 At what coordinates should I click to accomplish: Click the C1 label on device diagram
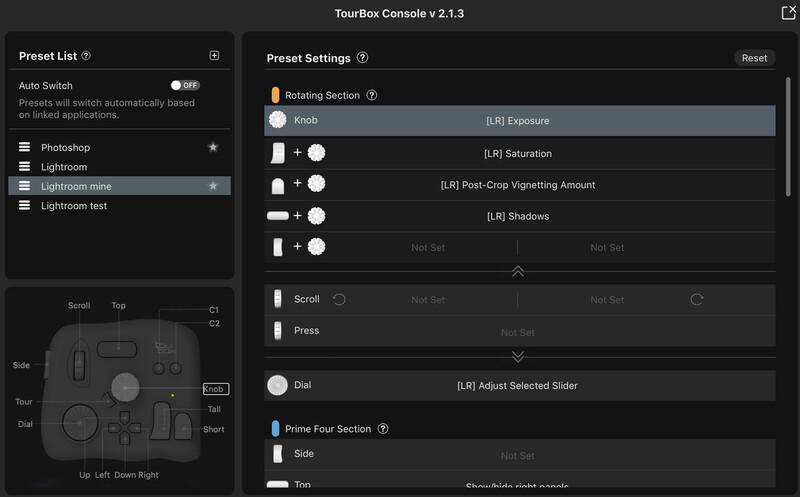214,310
